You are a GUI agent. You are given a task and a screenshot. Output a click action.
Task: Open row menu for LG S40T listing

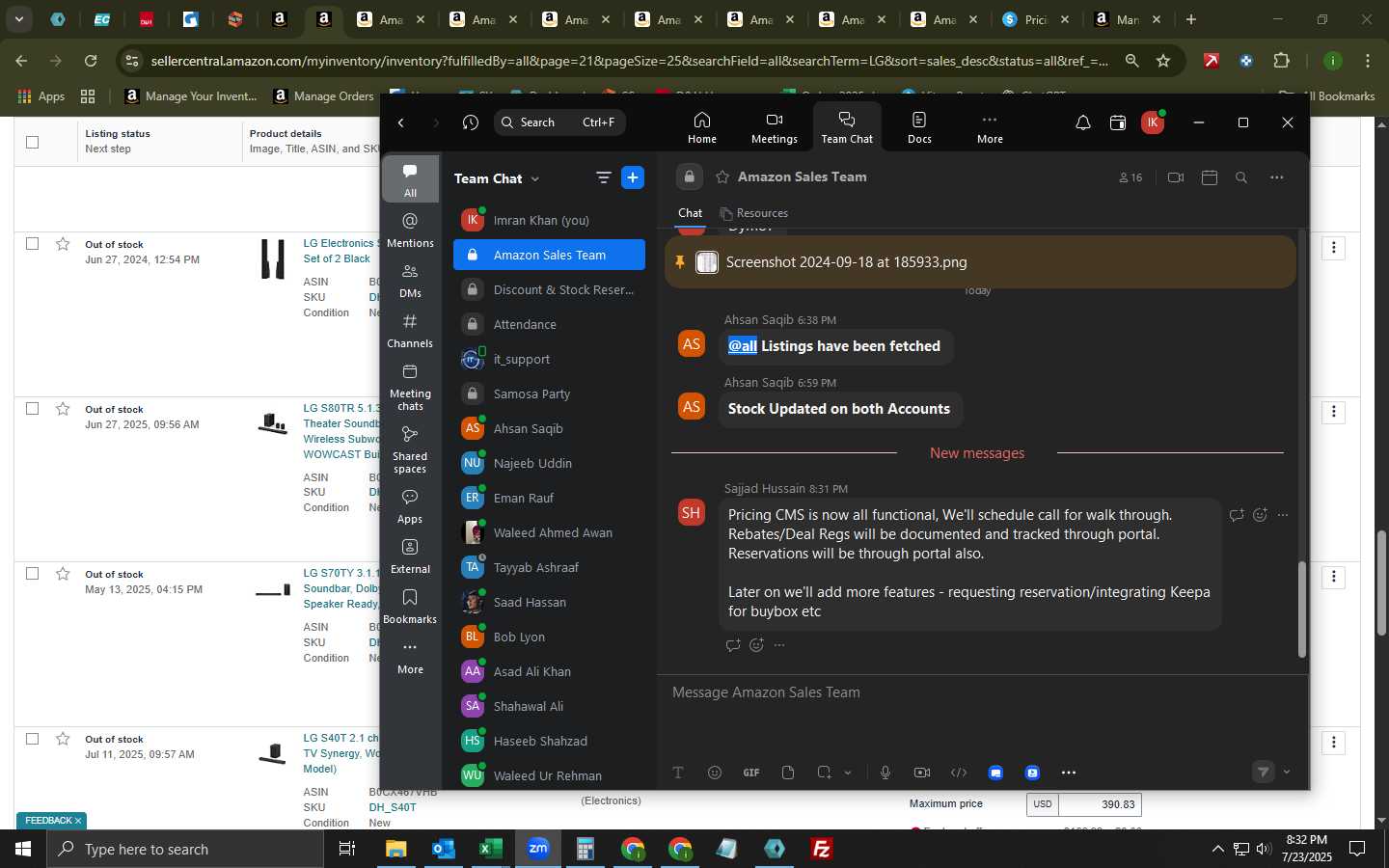point(1333,742)
